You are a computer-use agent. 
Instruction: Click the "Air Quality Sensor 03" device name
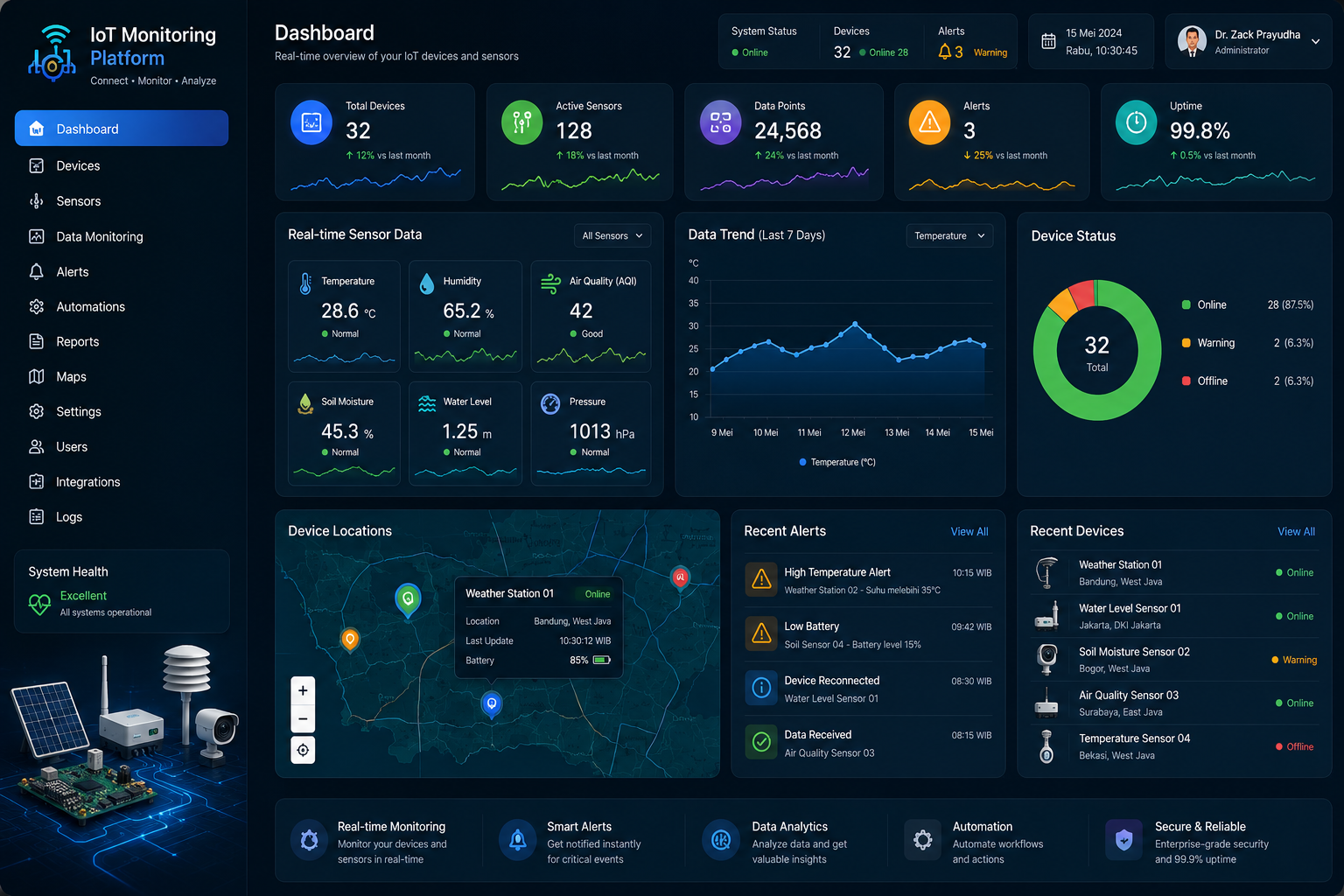[x=1129, y=695]
